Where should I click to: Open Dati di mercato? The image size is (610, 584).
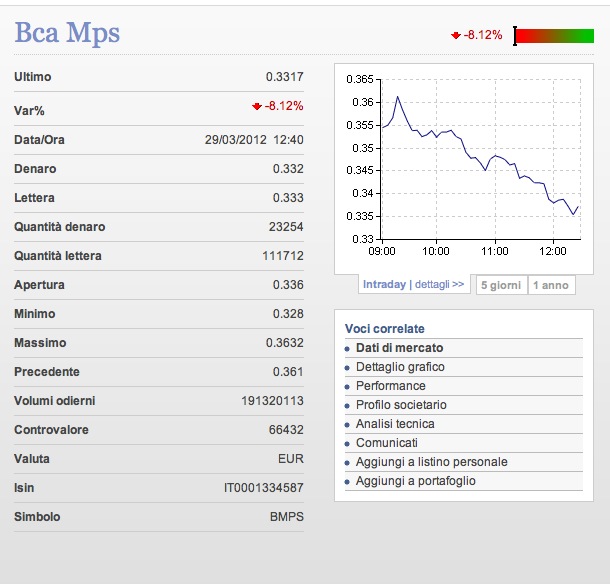tap(400, 348)
